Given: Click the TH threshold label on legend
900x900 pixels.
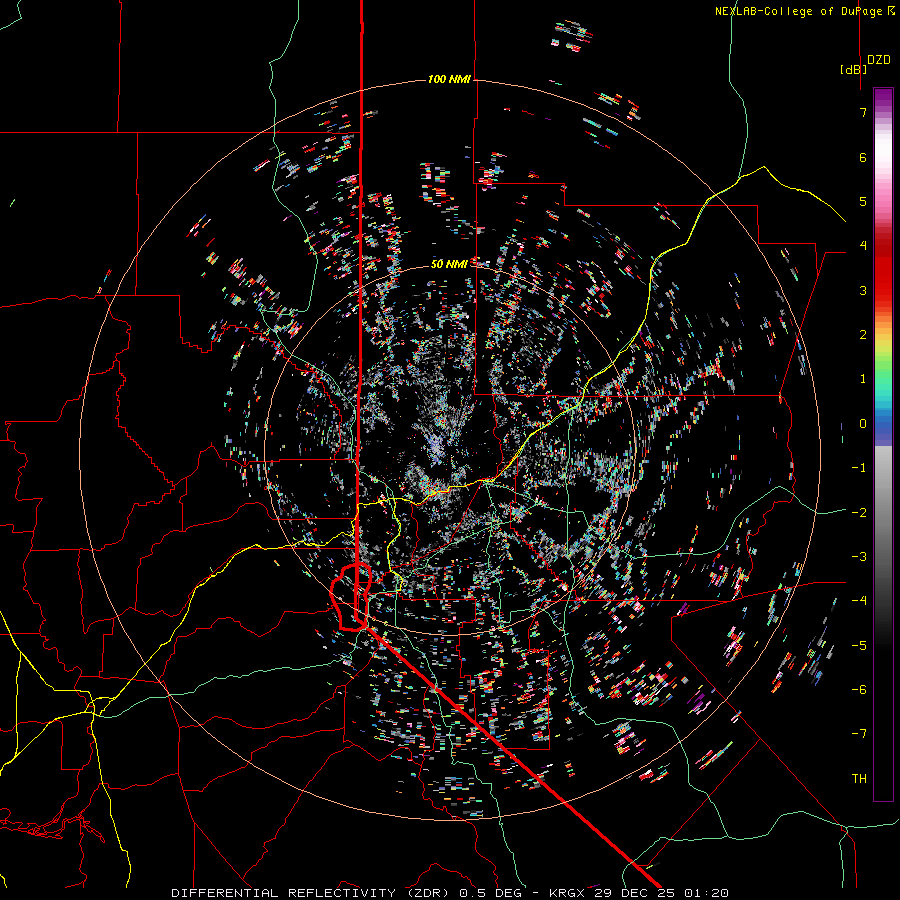Looking at the screenshot, I should (859, 779).
